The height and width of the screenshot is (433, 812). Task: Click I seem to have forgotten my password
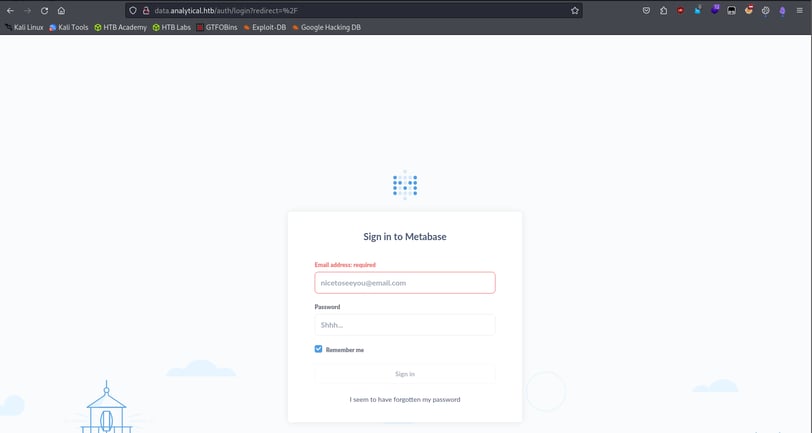405,399
